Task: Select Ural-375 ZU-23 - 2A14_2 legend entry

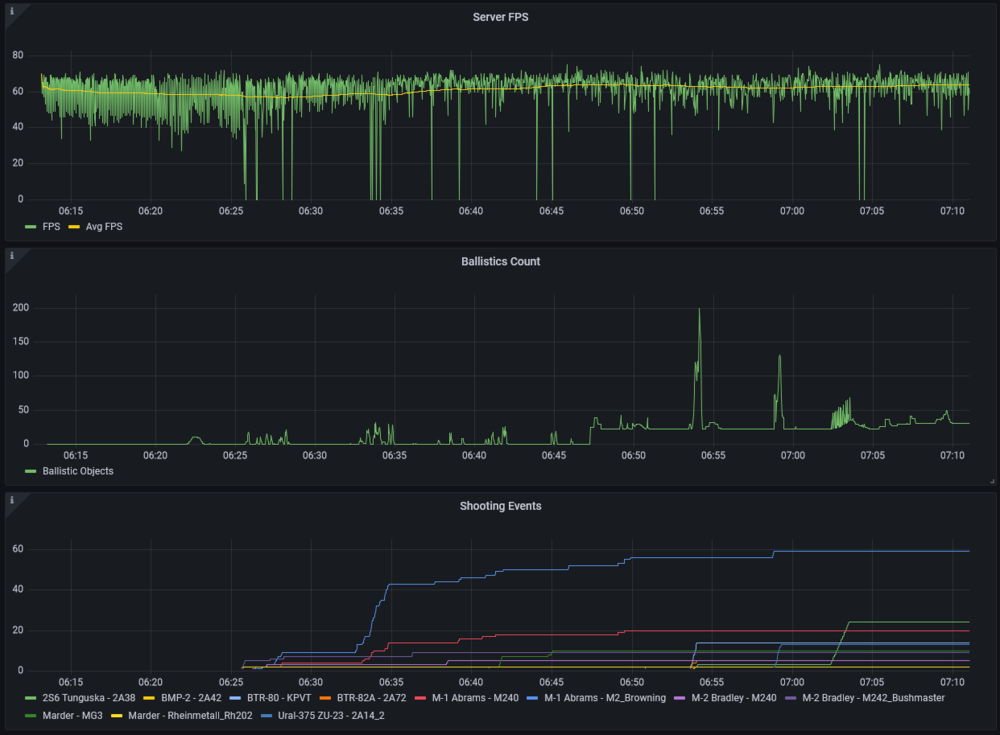Action: (331, 716)
